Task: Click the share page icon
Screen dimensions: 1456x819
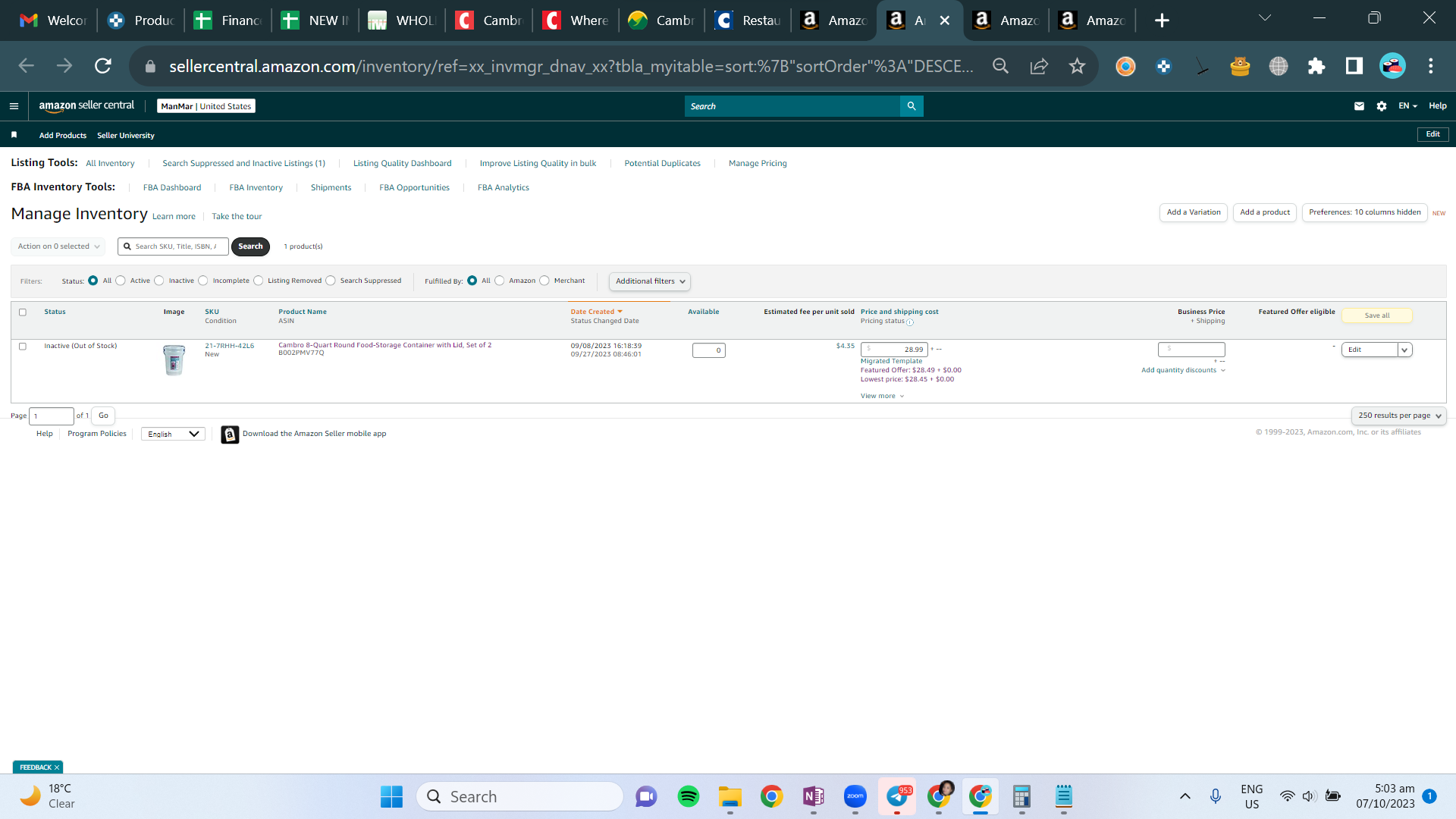Action: [1039, 66]
